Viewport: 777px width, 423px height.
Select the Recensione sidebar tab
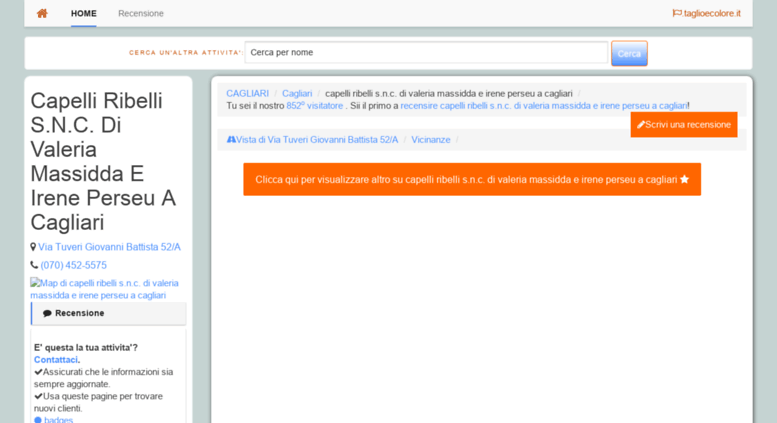pyautogui.click(x=109, y=313)
